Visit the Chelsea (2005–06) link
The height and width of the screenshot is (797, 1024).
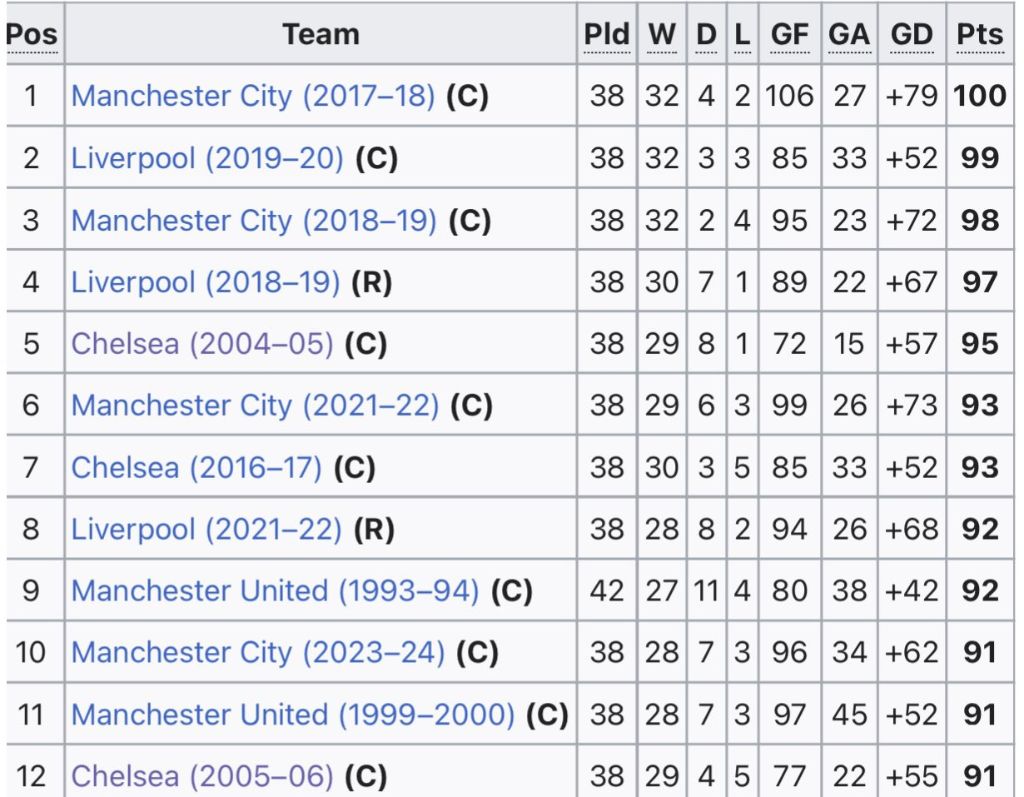(x=203, y=776)
